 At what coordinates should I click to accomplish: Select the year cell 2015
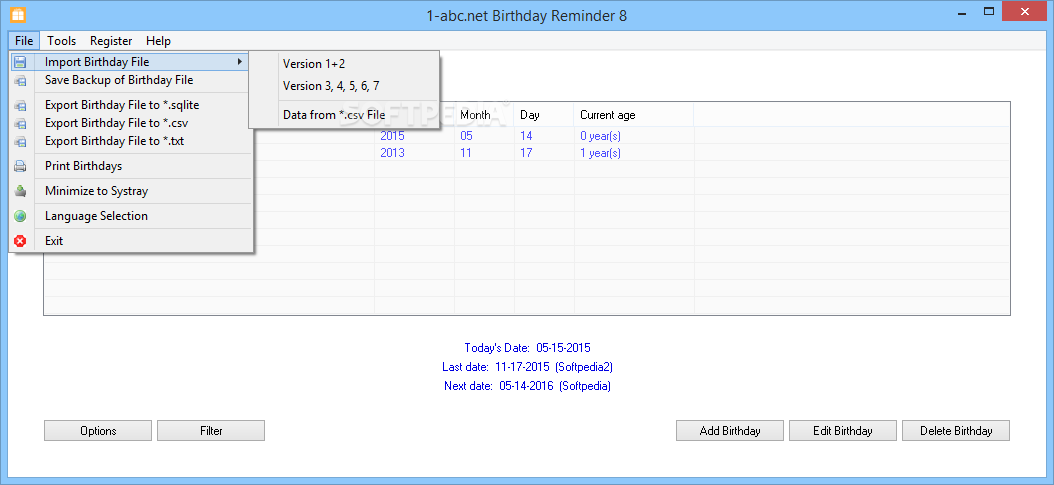coord(393,136)
